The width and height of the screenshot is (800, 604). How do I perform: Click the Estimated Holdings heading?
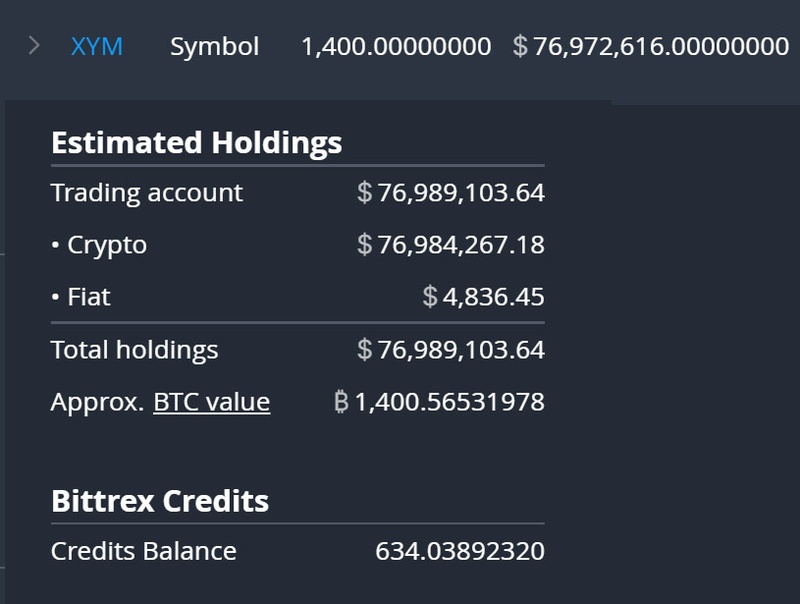coord(196,142)
